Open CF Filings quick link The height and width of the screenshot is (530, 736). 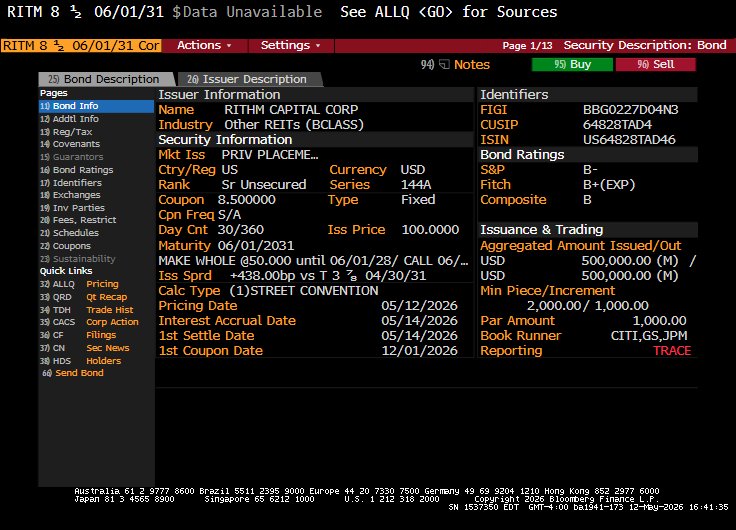click(x=77, y=335)
